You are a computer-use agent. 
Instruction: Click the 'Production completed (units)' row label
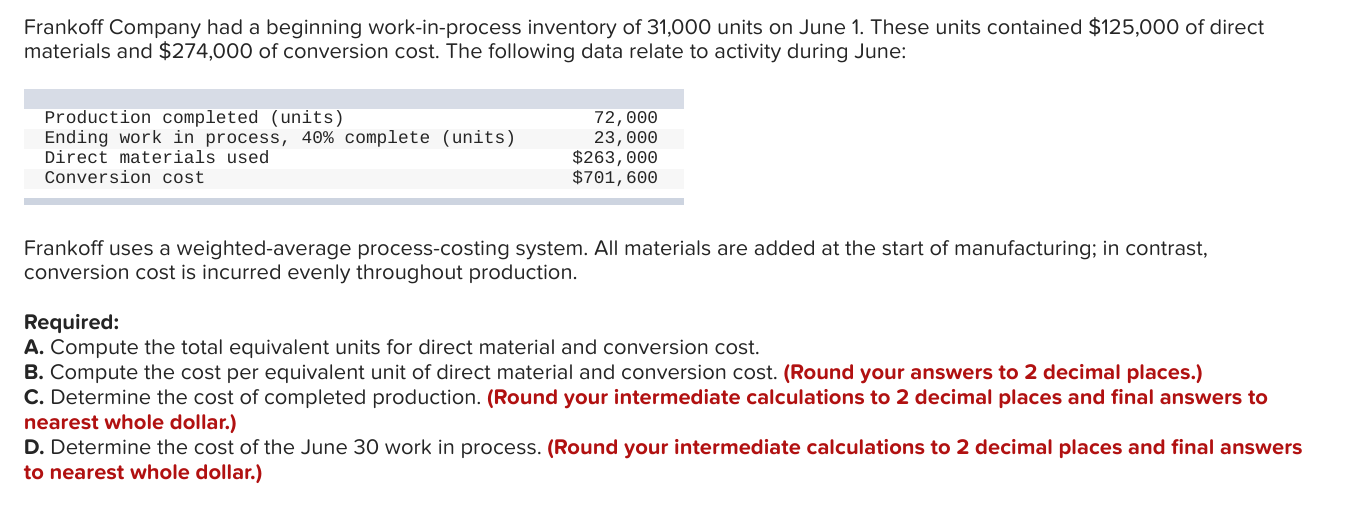pos(194,118)
